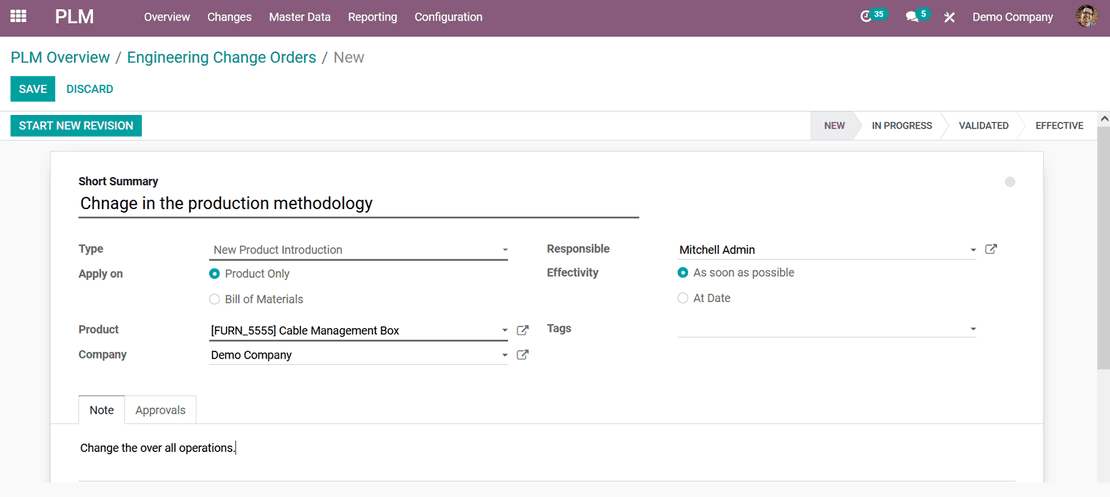The image size is (1110, 497).
Task: Open external link icon beside Responsible field
Action: [x=991, y=249]
